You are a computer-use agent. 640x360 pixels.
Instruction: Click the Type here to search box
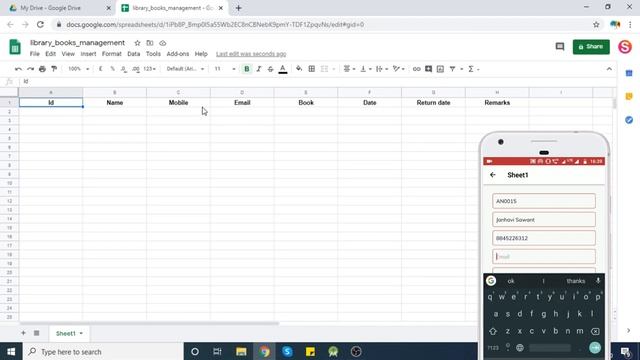click(103, 351)
